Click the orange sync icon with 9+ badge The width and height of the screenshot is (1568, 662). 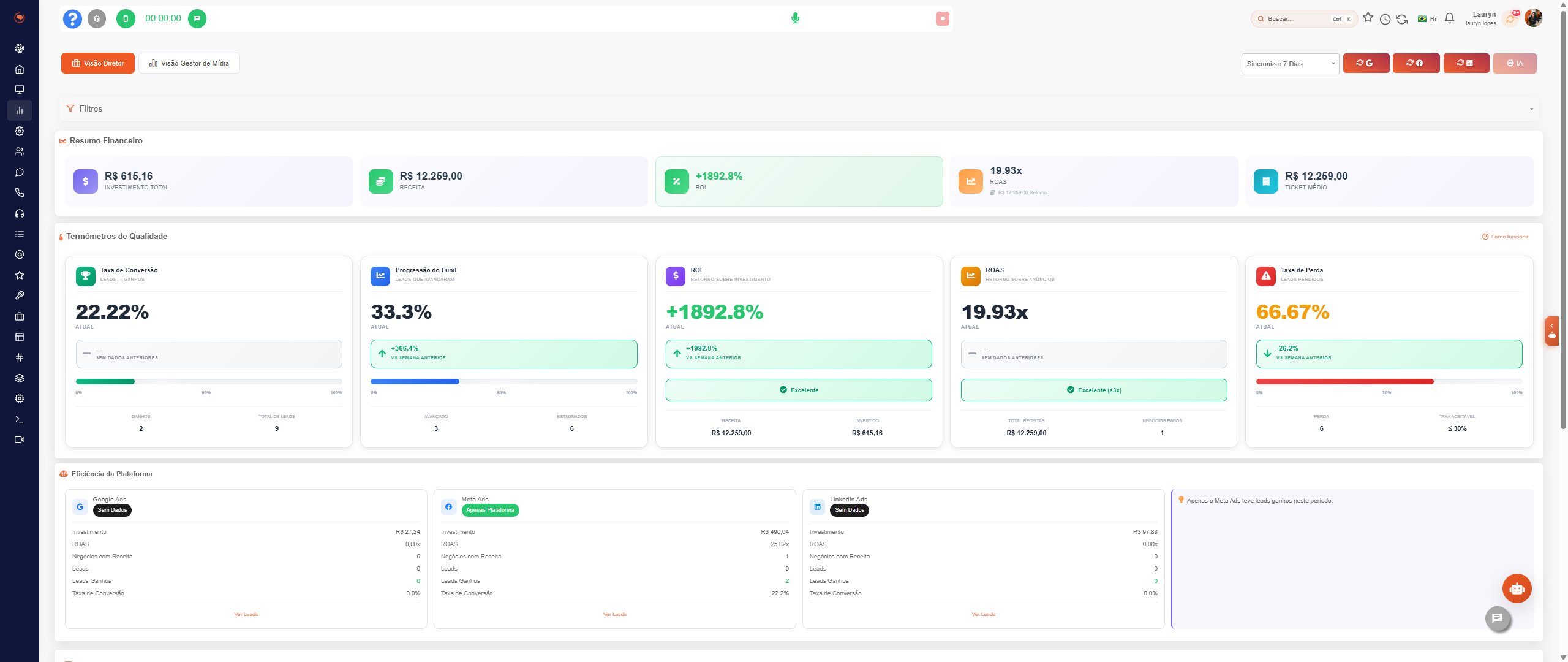click(x=1512, y=18)
